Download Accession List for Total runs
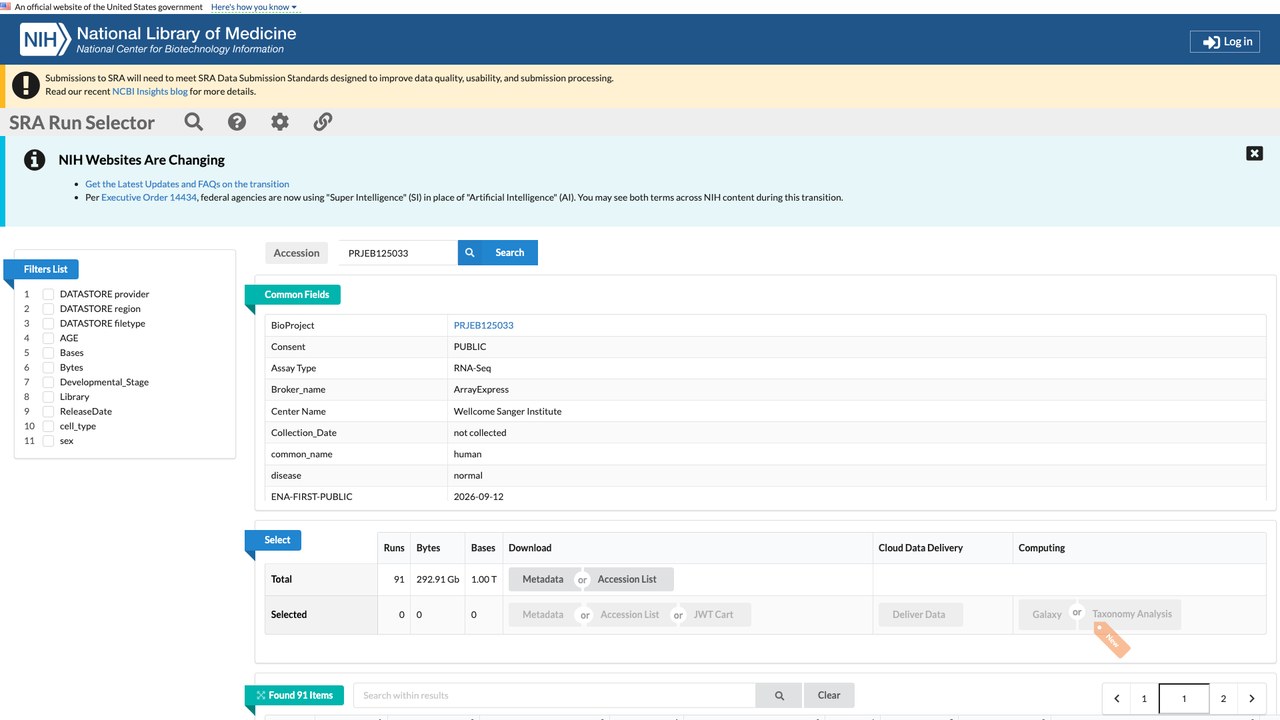1280x720 pixels. point(627,579)
